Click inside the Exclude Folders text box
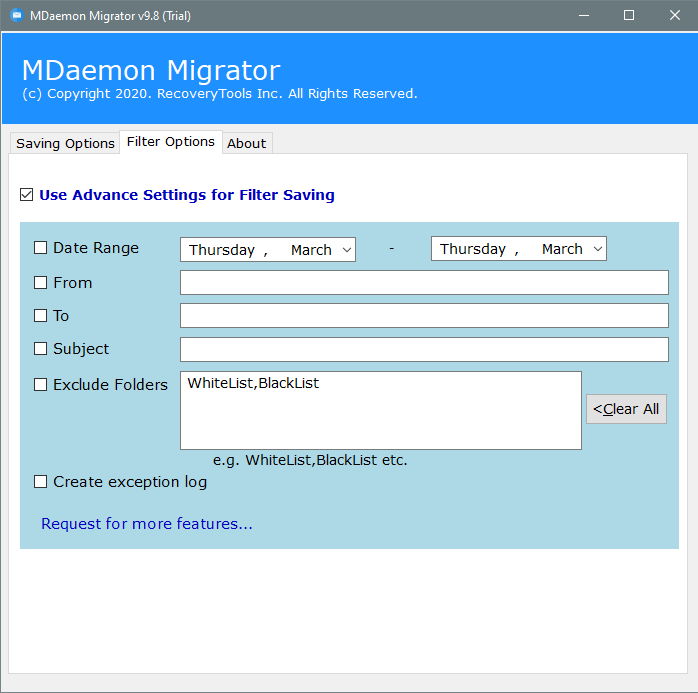Viewport: 698px width, 693px height. (381, 410)
